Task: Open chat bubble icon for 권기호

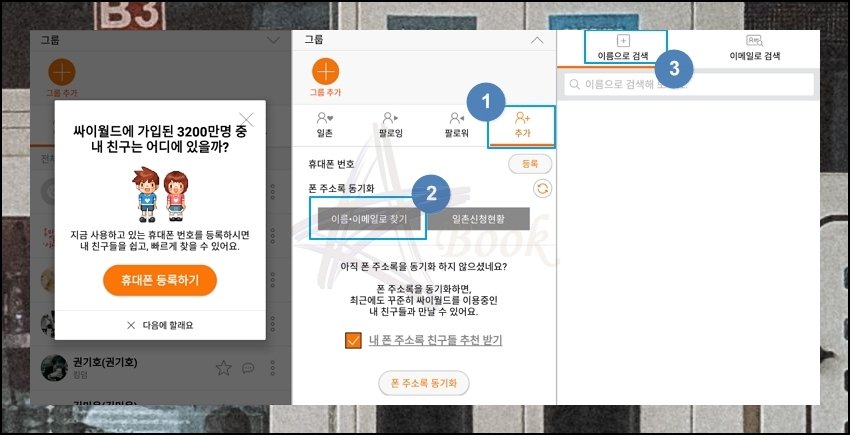Action: pos(248,368)
